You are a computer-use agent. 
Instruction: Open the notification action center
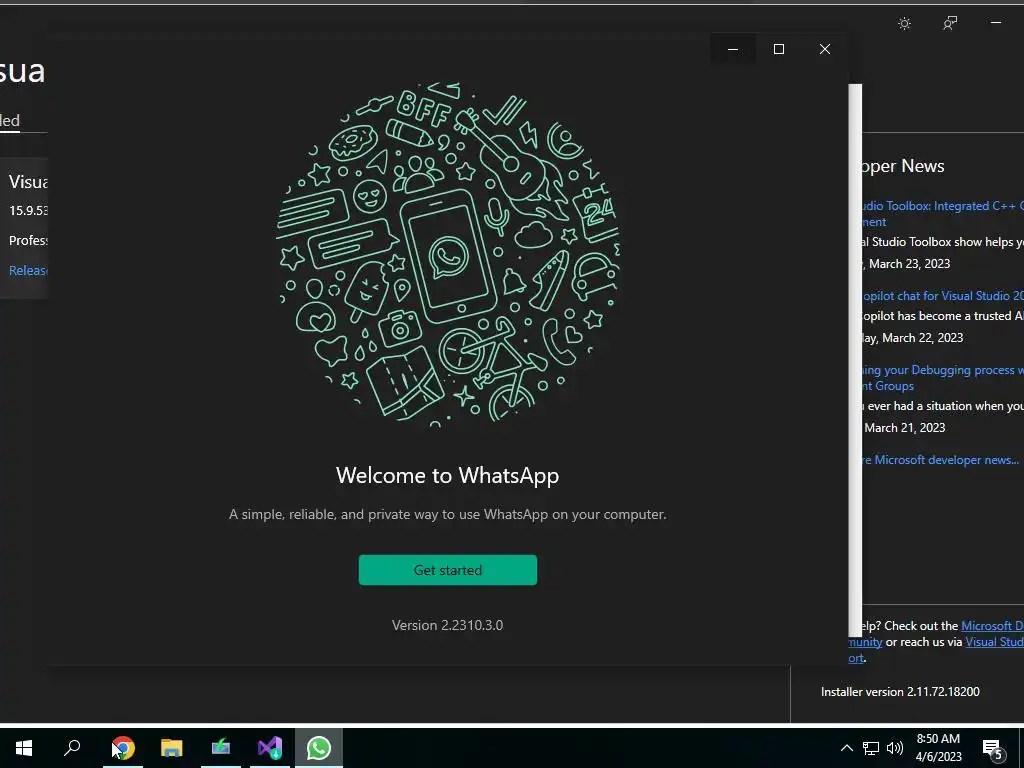993,749
